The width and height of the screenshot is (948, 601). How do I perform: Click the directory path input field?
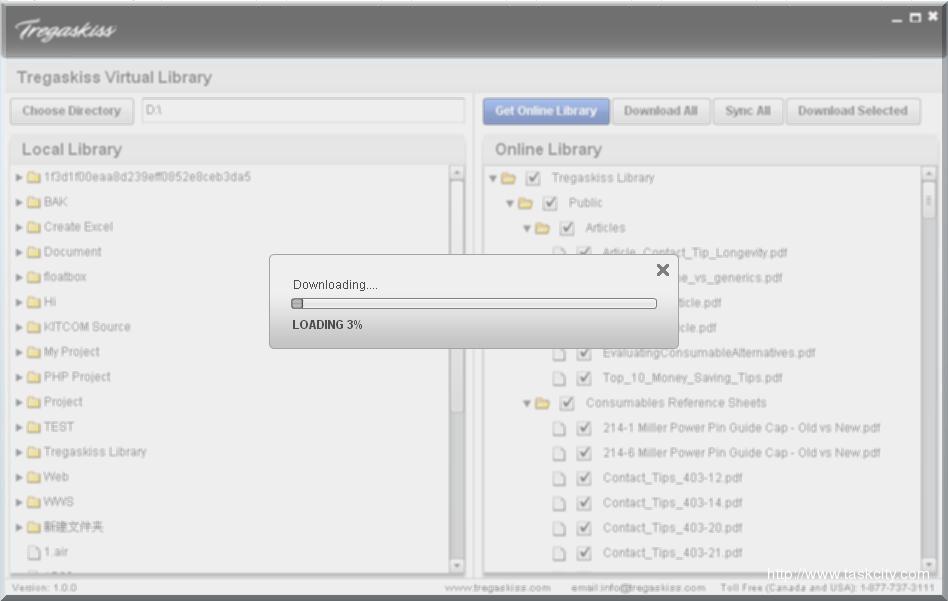(x=304, y=111)
